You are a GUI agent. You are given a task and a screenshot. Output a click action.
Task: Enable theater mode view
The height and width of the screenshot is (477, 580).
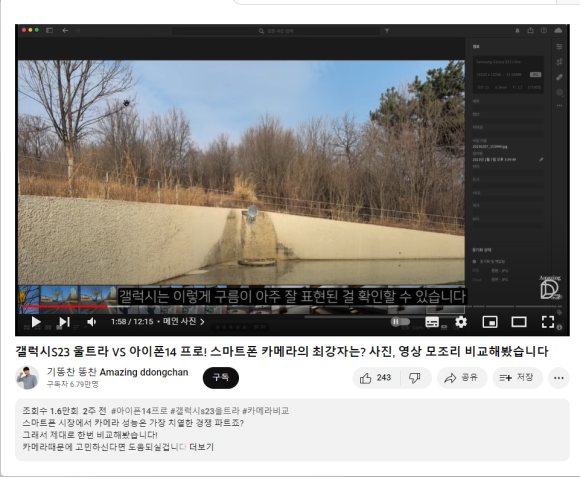(x=519, y=322)
